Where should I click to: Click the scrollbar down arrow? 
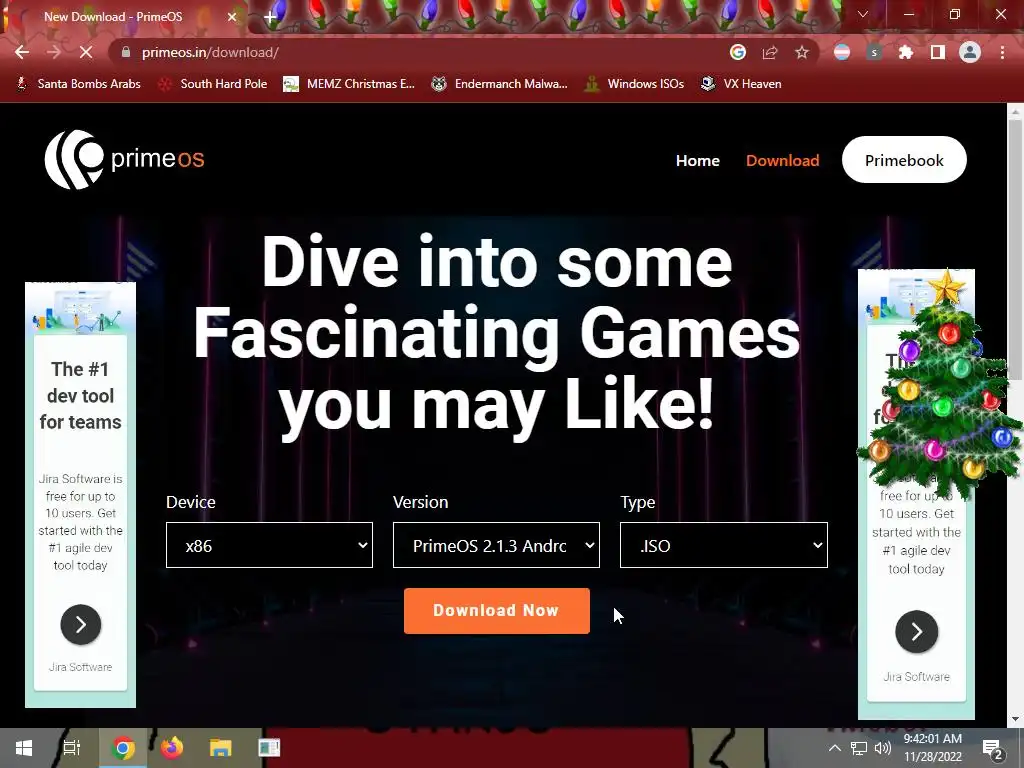tap(1015, 720)
